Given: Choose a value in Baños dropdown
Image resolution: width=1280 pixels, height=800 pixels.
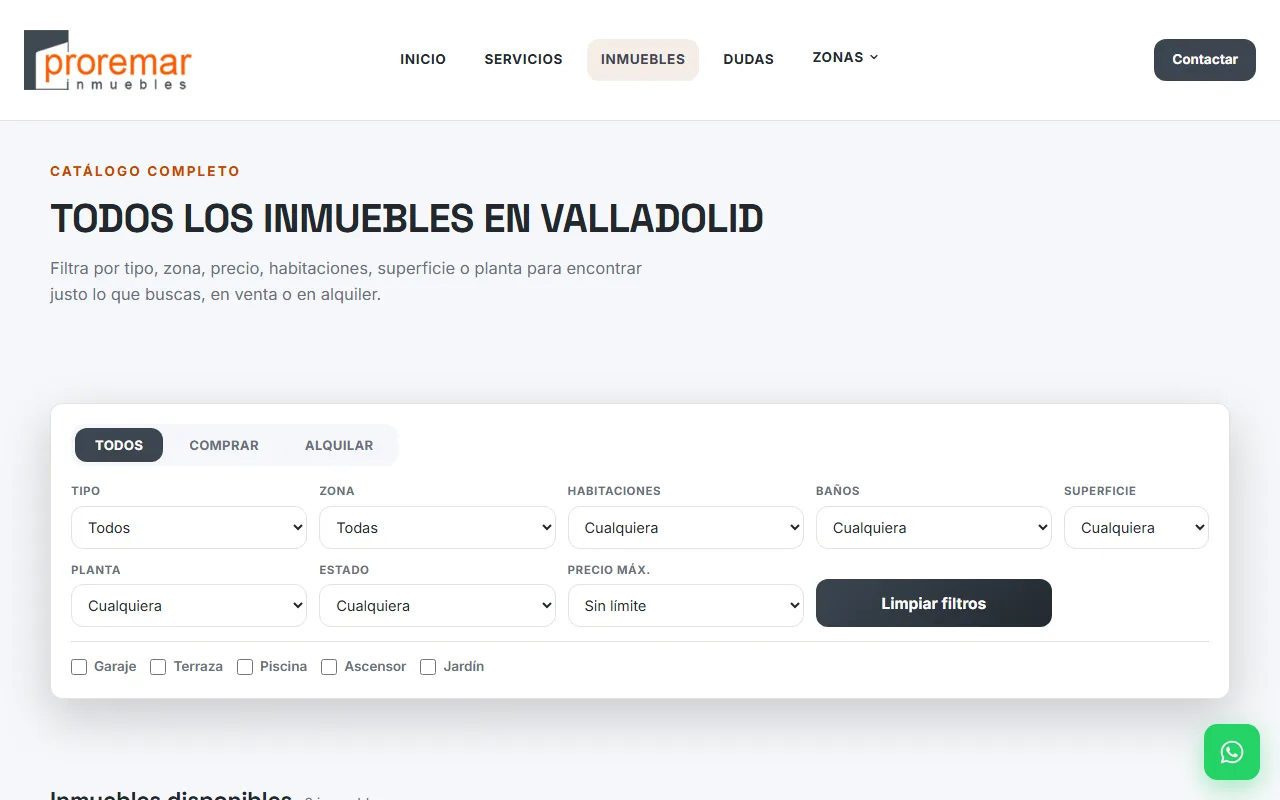Looking at the screenshot, I should coord(934,528).
